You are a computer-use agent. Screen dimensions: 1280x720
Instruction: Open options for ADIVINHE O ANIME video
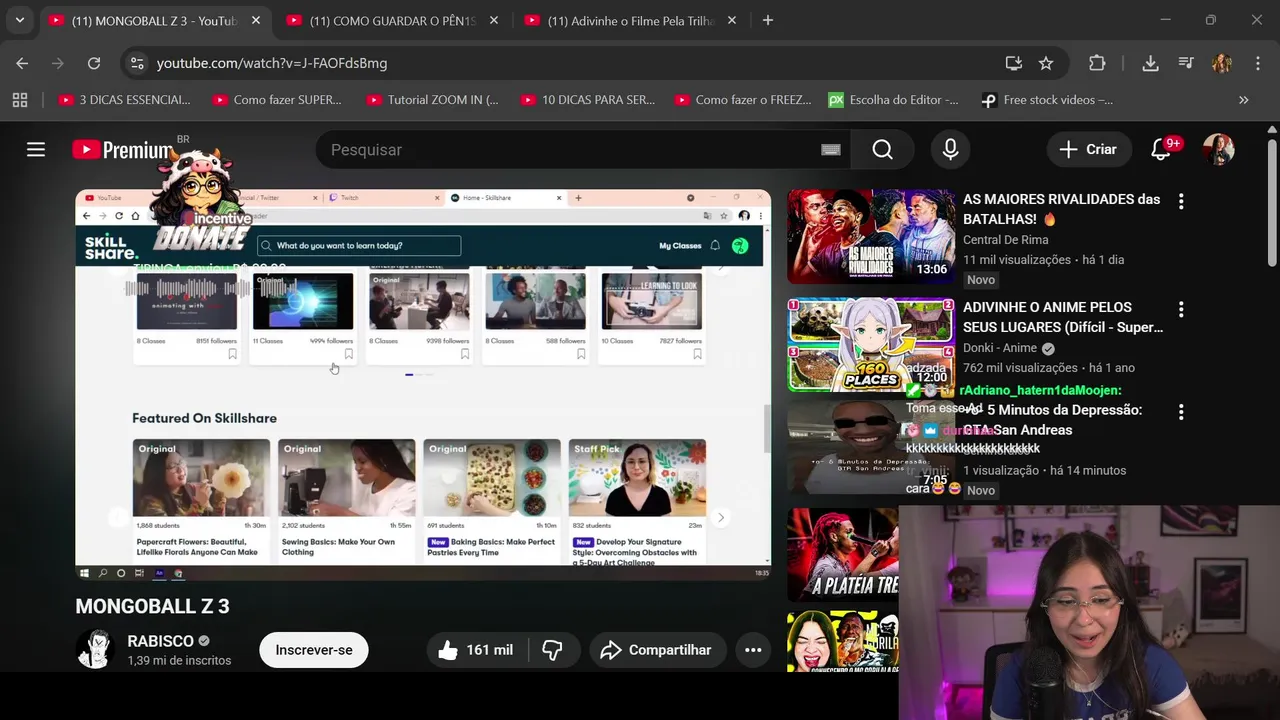pyautogui.click(x=1181, y=309)
